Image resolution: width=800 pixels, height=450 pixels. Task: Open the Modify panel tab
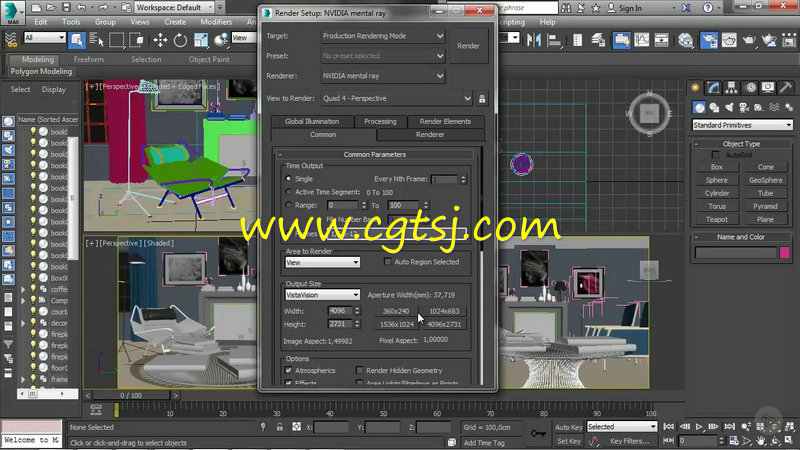click(x=713, y=88)
